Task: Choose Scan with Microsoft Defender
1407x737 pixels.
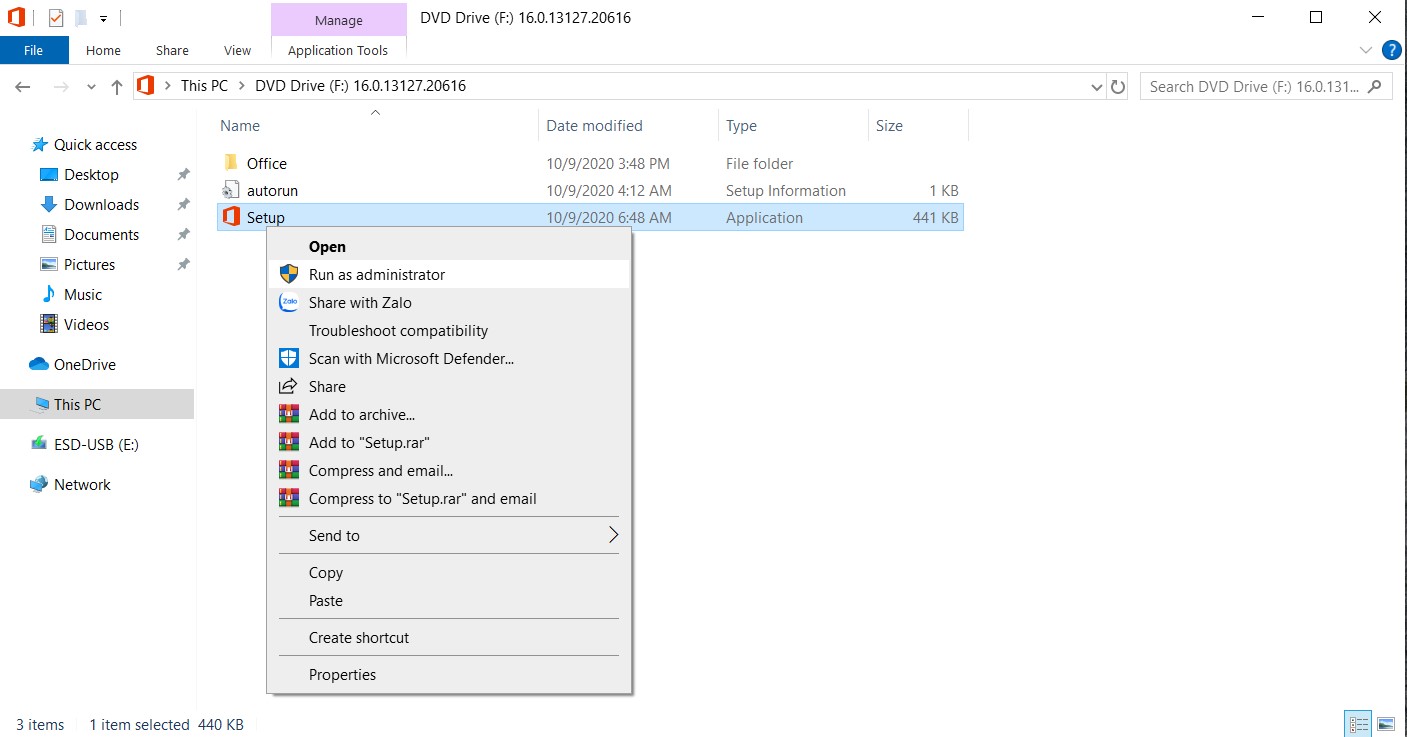Action: (x=449, y=359)
